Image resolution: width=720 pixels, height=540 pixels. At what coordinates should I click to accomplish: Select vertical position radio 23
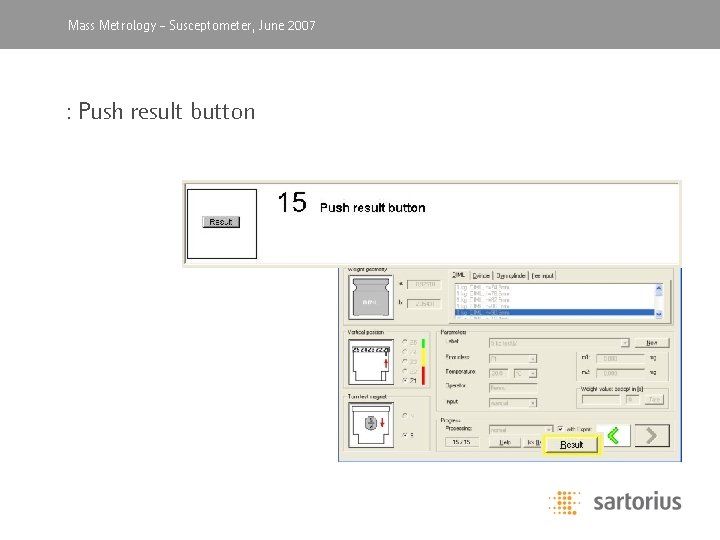405,361
